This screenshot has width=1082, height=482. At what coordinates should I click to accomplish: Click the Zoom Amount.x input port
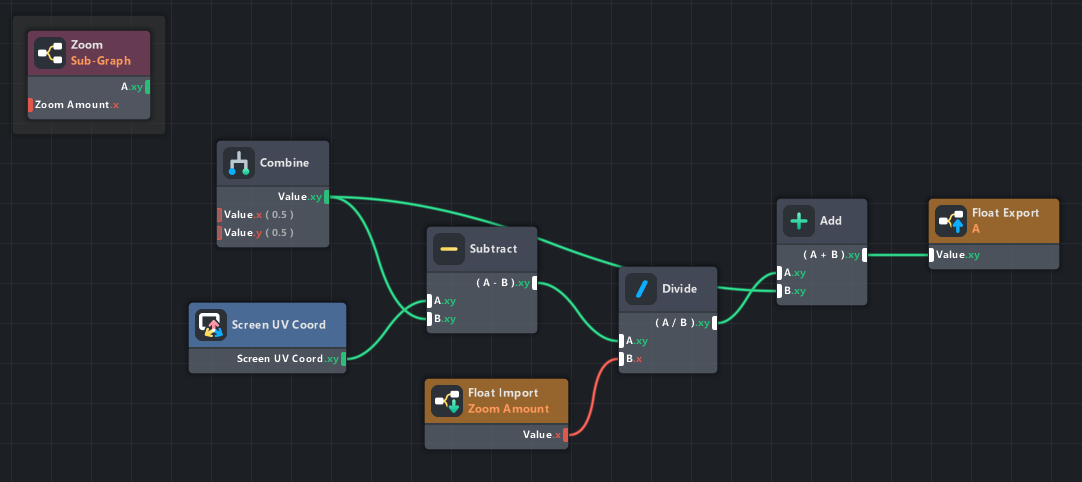pos(30,105)
